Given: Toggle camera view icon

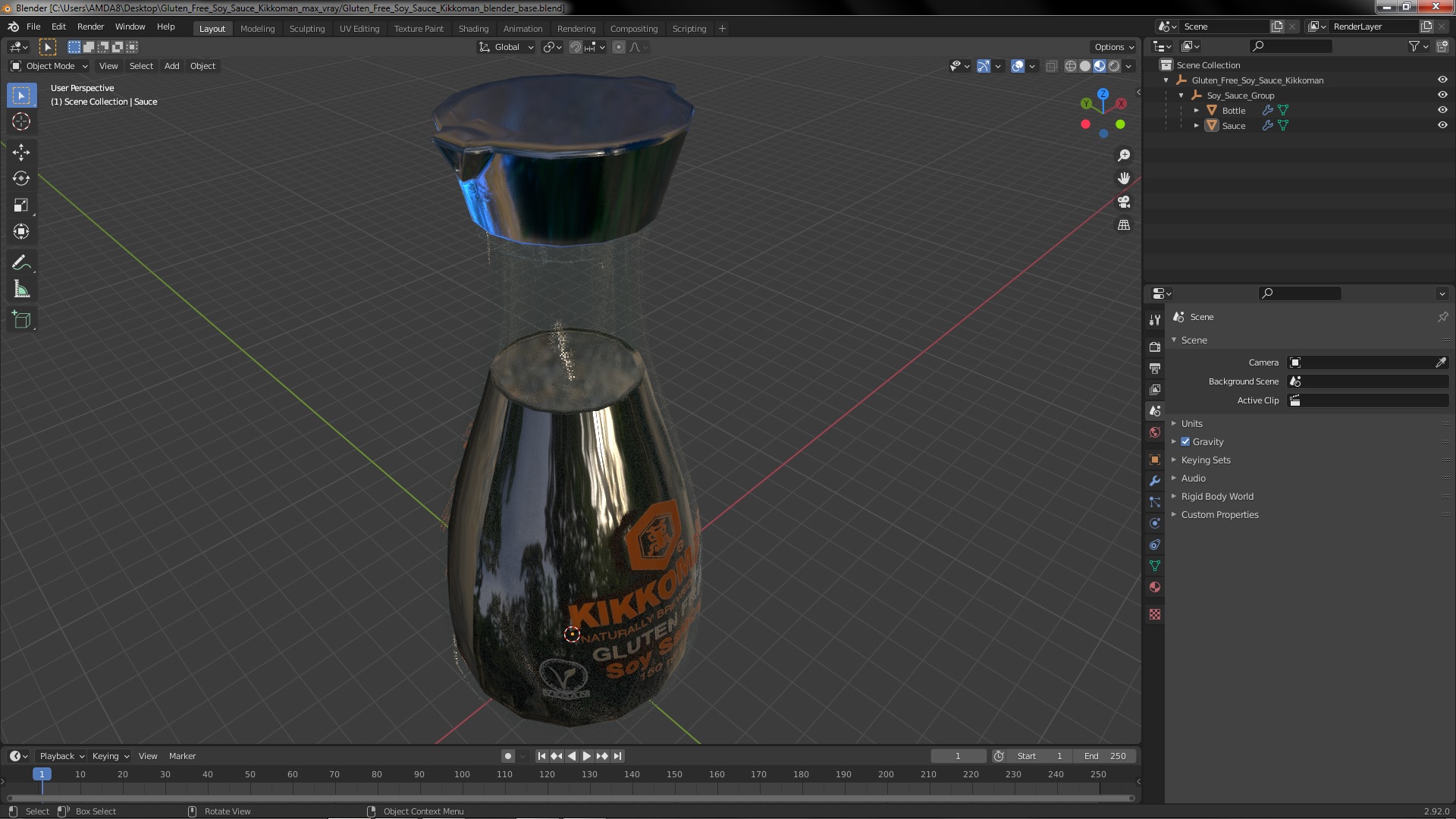Looking at the screenshot, I should tap(1124, 202).
